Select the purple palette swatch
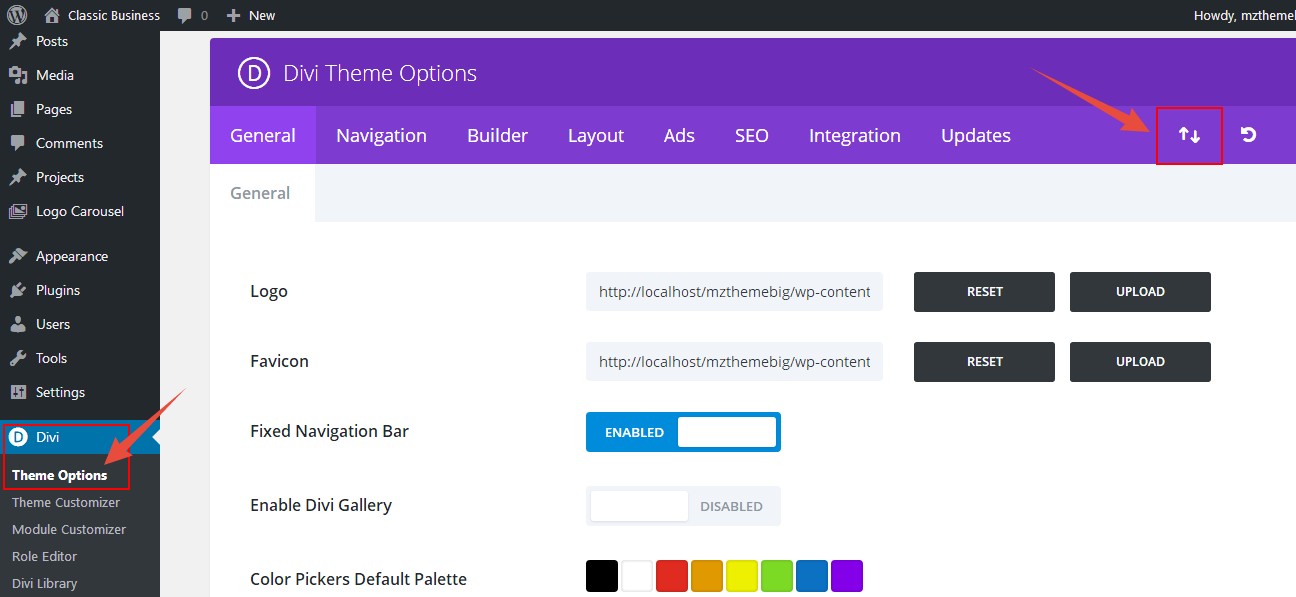 847,576
